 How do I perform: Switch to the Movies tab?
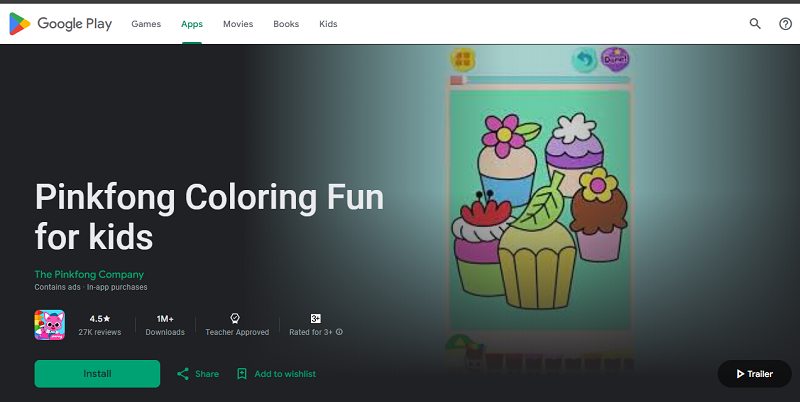238,24
